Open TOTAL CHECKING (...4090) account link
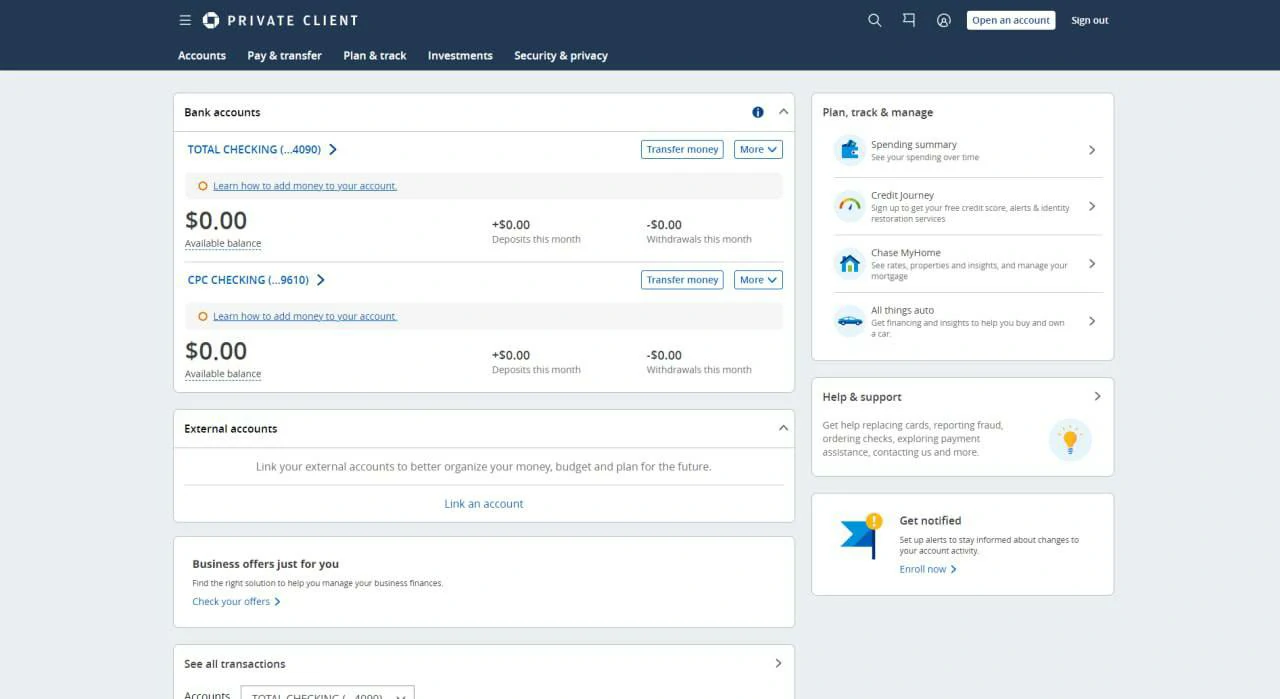Screen dimensions: 1280x699 point(254,149)
